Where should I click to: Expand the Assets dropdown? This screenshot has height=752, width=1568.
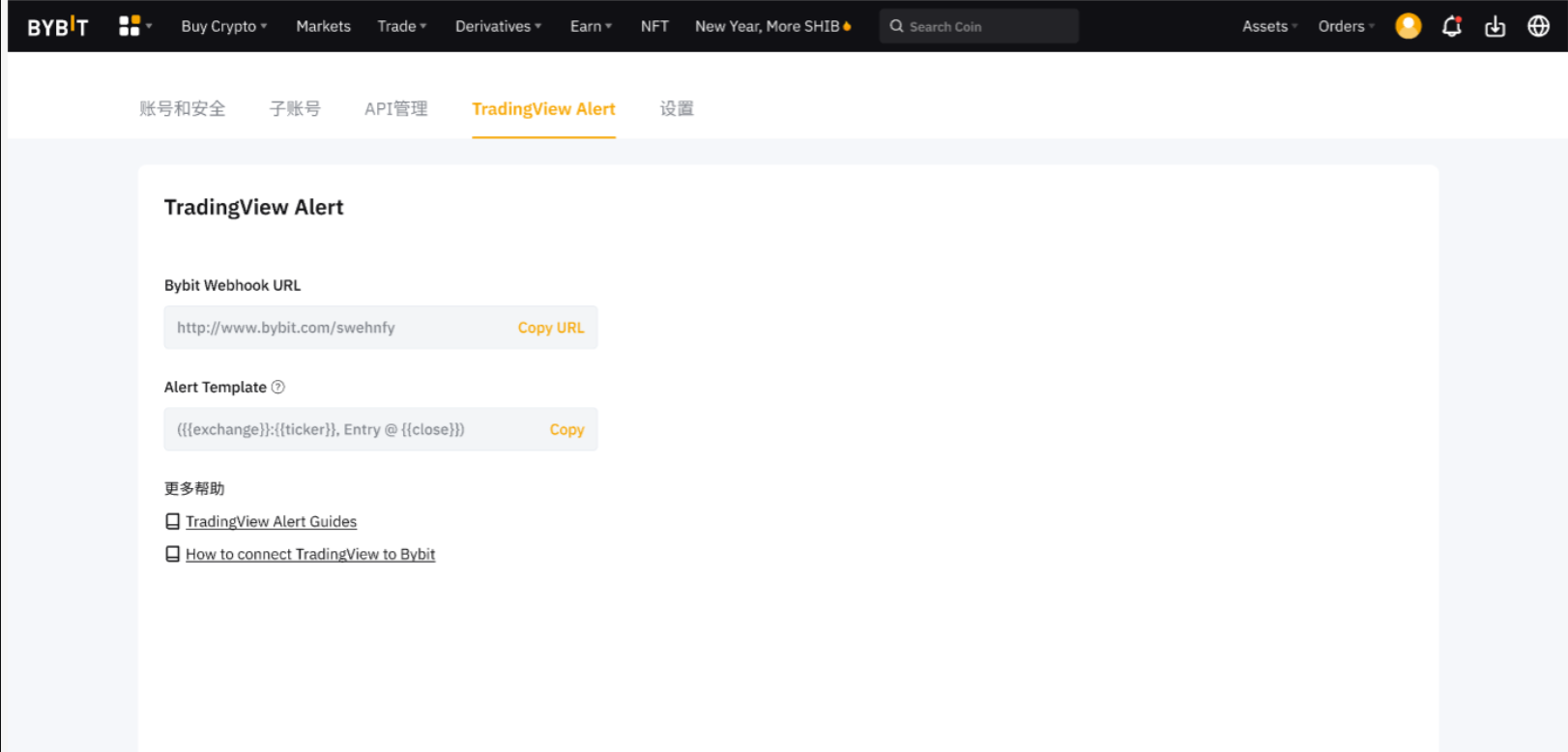(1269, 26)
